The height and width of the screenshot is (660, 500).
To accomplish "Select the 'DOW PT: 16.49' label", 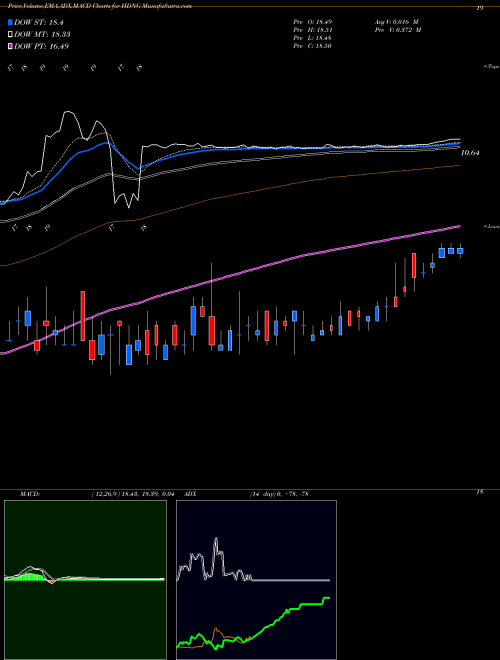I will point(42,46).
